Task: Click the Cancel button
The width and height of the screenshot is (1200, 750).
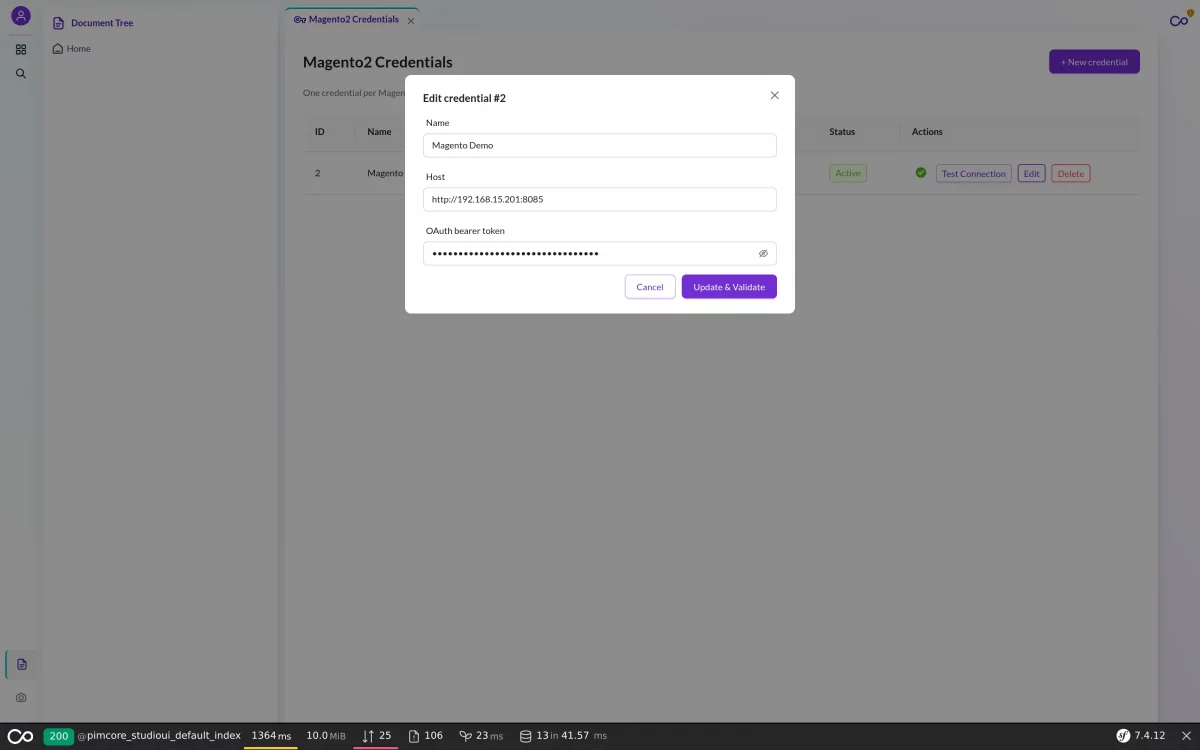Action: coord(650,287)
